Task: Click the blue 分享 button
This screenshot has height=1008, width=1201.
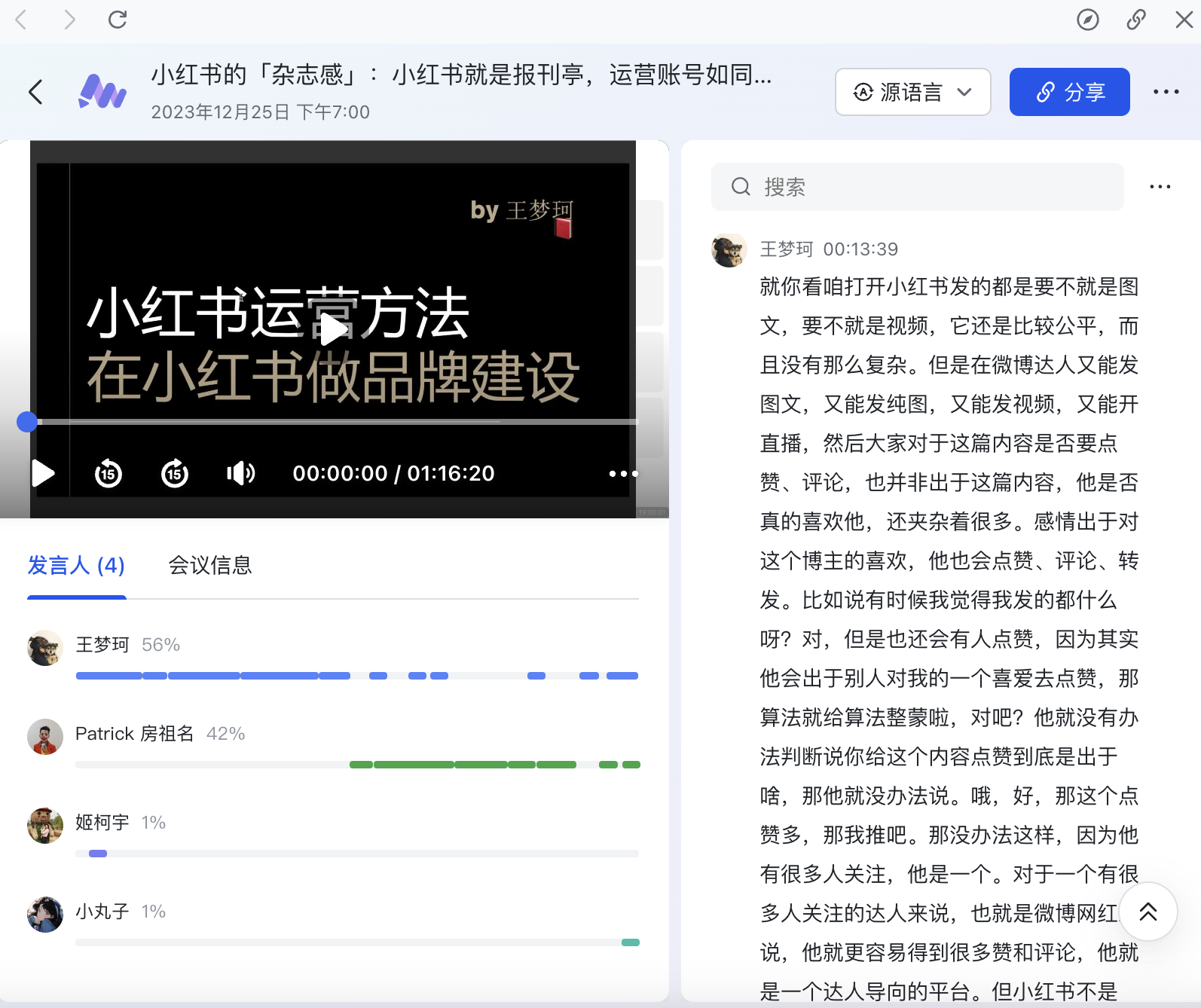Action: (x=1069, y=92)
